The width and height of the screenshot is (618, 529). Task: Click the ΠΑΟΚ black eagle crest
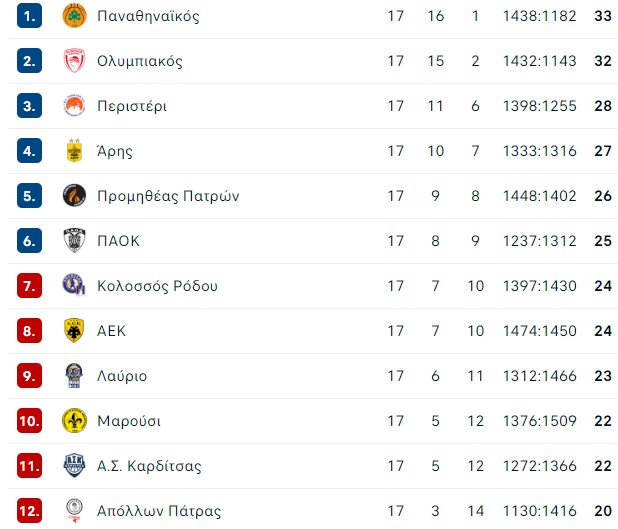click(74, 240)
